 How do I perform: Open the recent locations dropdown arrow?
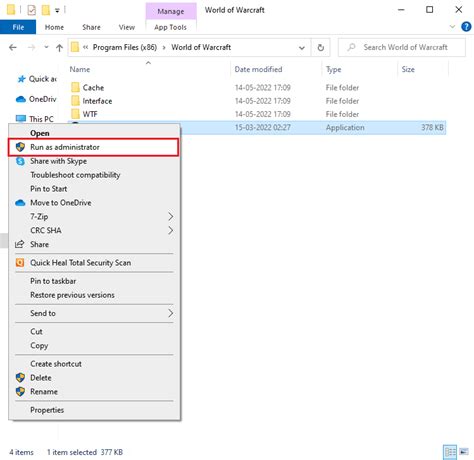pos(46,48)
